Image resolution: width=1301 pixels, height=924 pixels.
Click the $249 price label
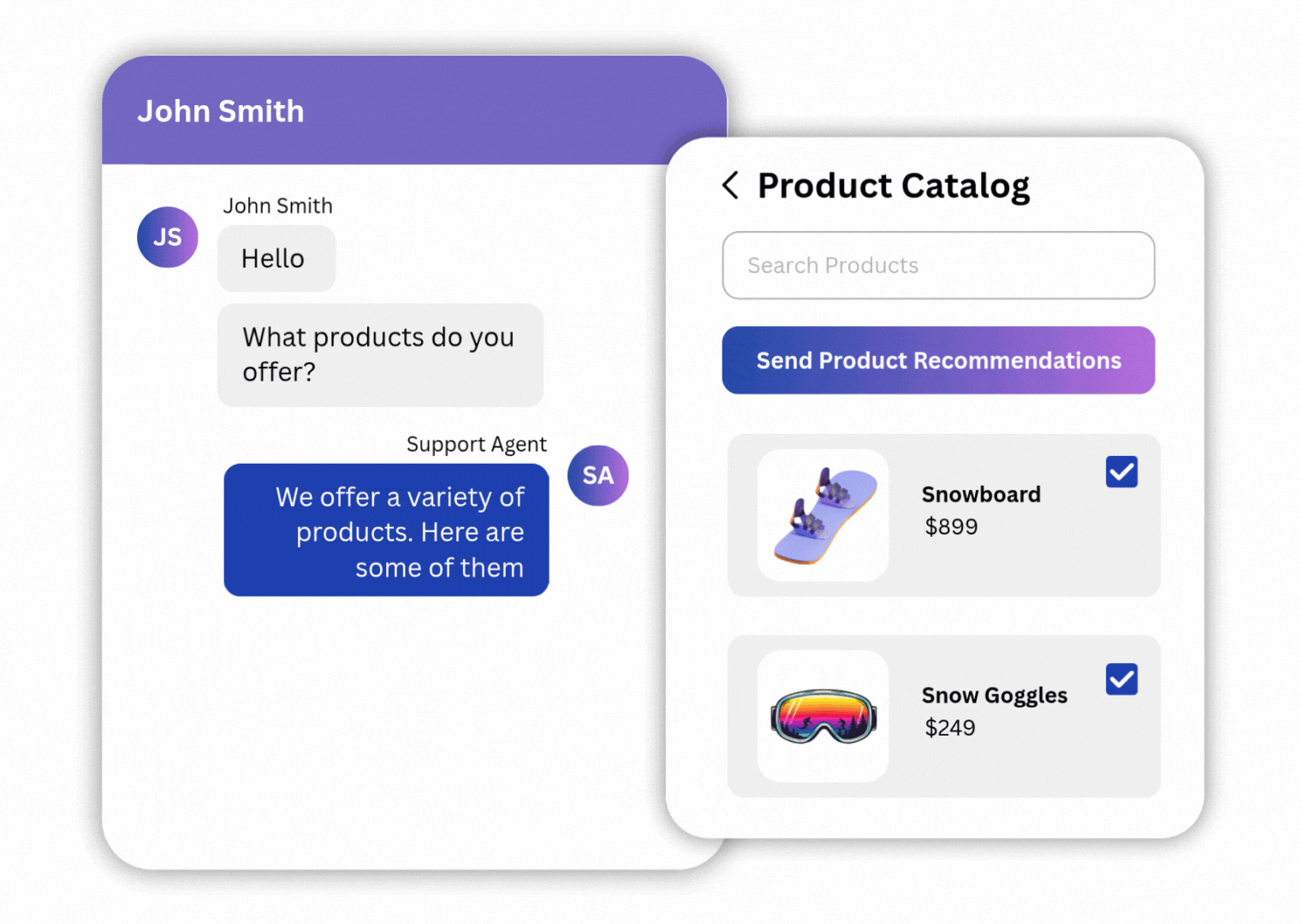[x=950, y=728]
